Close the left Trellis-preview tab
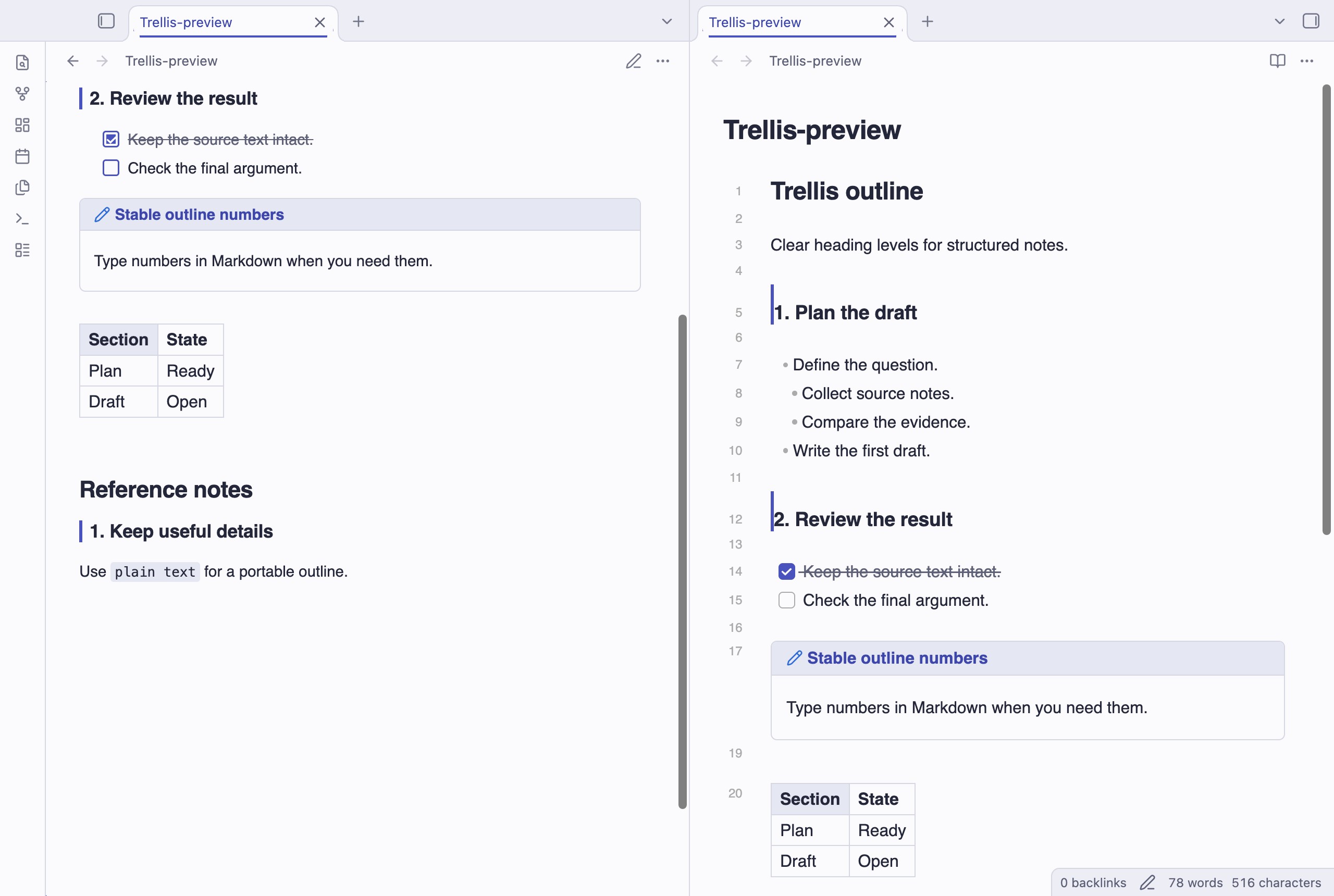This screenshot has height=896, width=1334. (x=320, y=22)
